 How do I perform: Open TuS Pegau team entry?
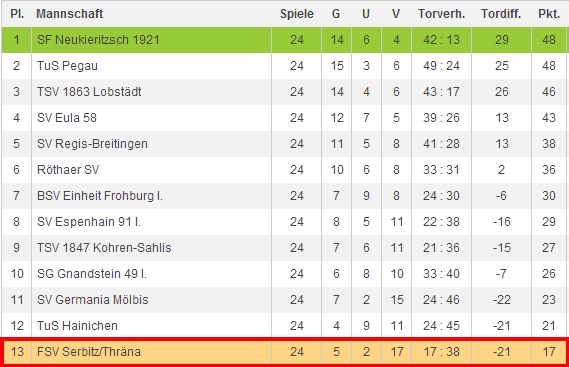pyautogui.click(x=67, y=66)
